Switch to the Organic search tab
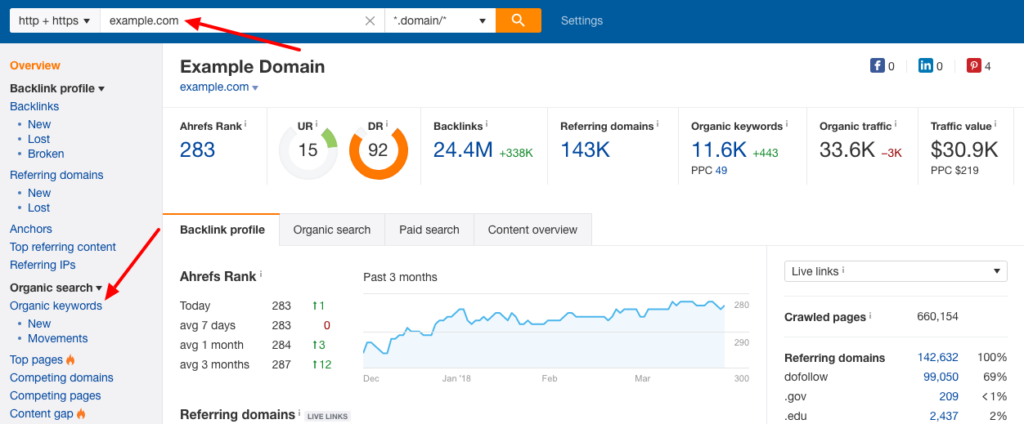1024x424 pixels. coord(332,229)
